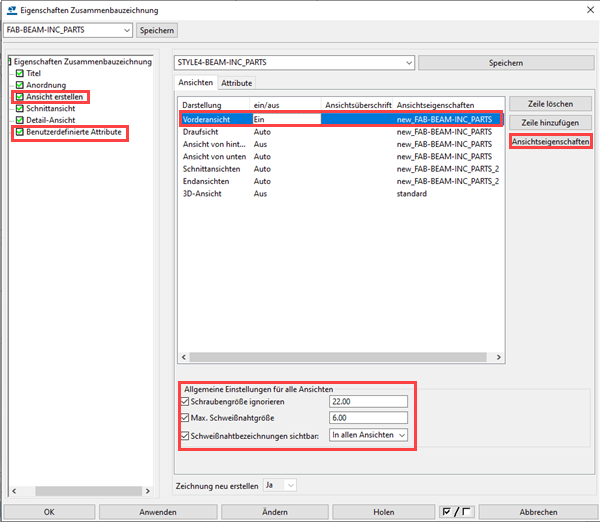Open the In allen Ansichten dropdown
The height and width of the screenshot is (522, 600).
(x=400, y=435)
